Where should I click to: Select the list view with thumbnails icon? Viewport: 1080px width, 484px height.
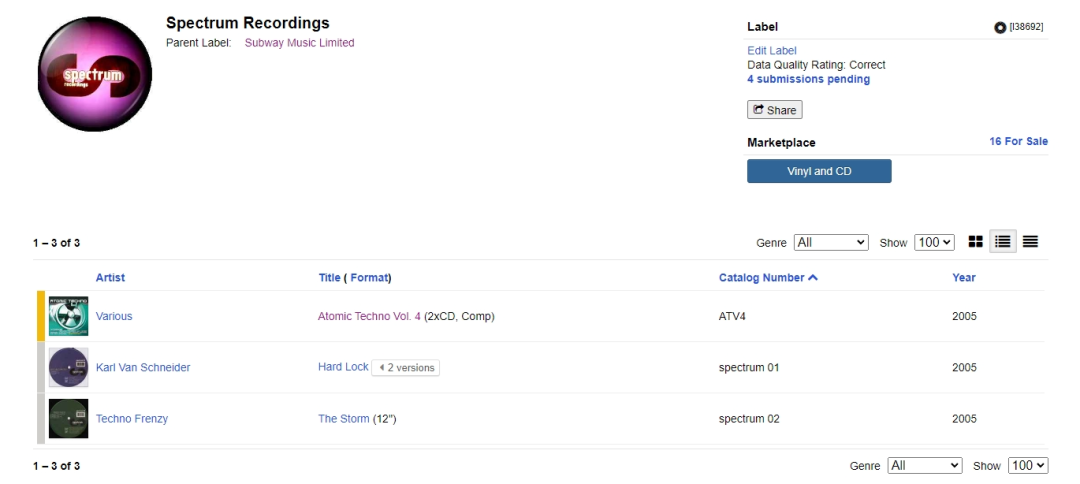click(x=1003, y=242)
